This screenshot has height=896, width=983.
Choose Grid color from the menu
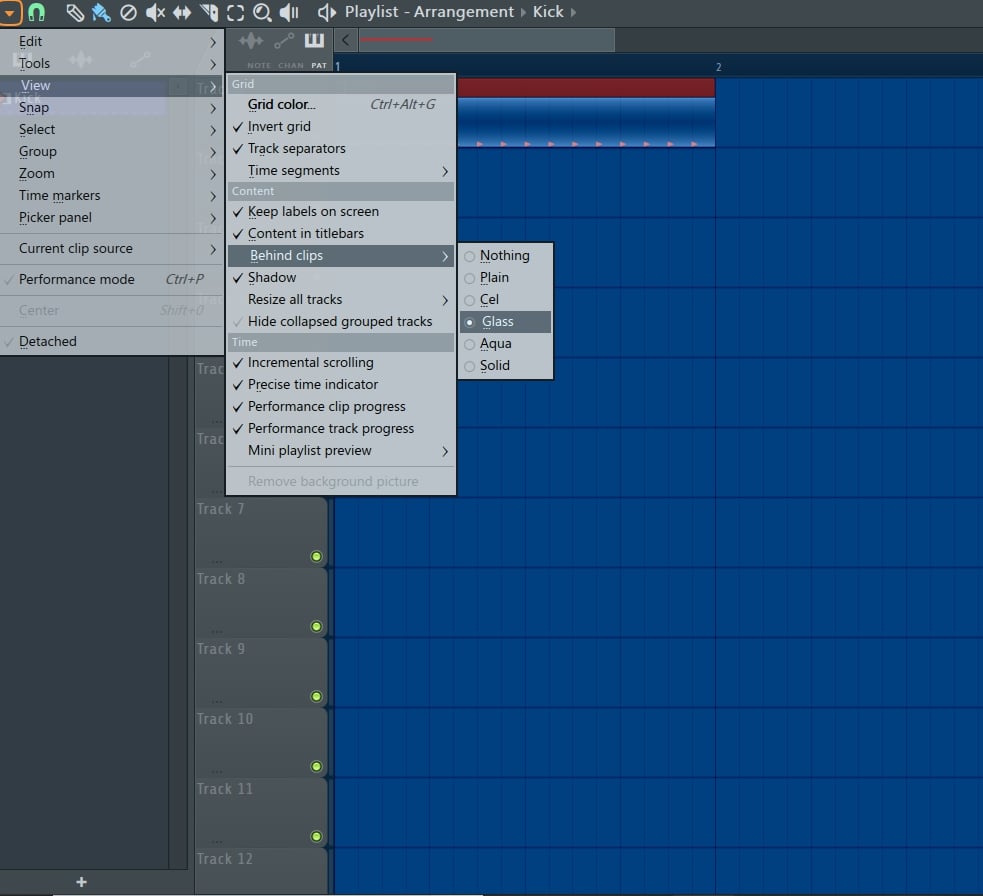coord(283,104)
